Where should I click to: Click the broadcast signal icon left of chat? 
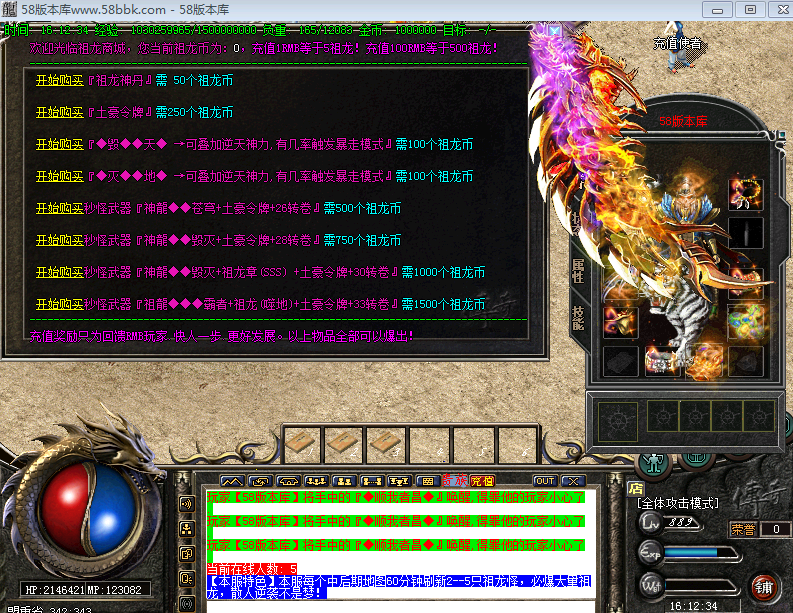(187, 603)
